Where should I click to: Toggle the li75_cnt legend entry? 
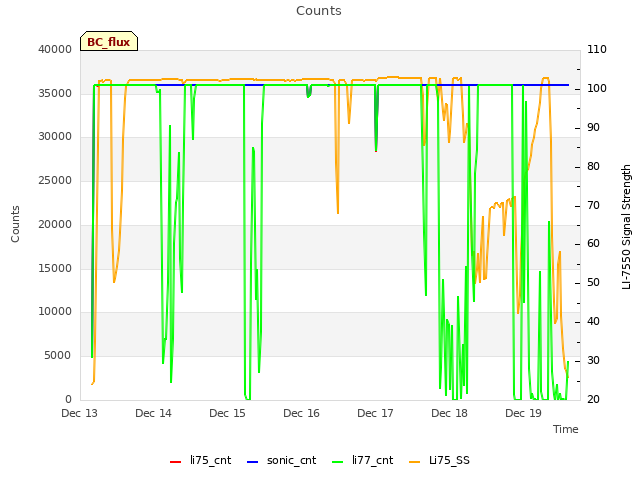[x=200, y=461]
